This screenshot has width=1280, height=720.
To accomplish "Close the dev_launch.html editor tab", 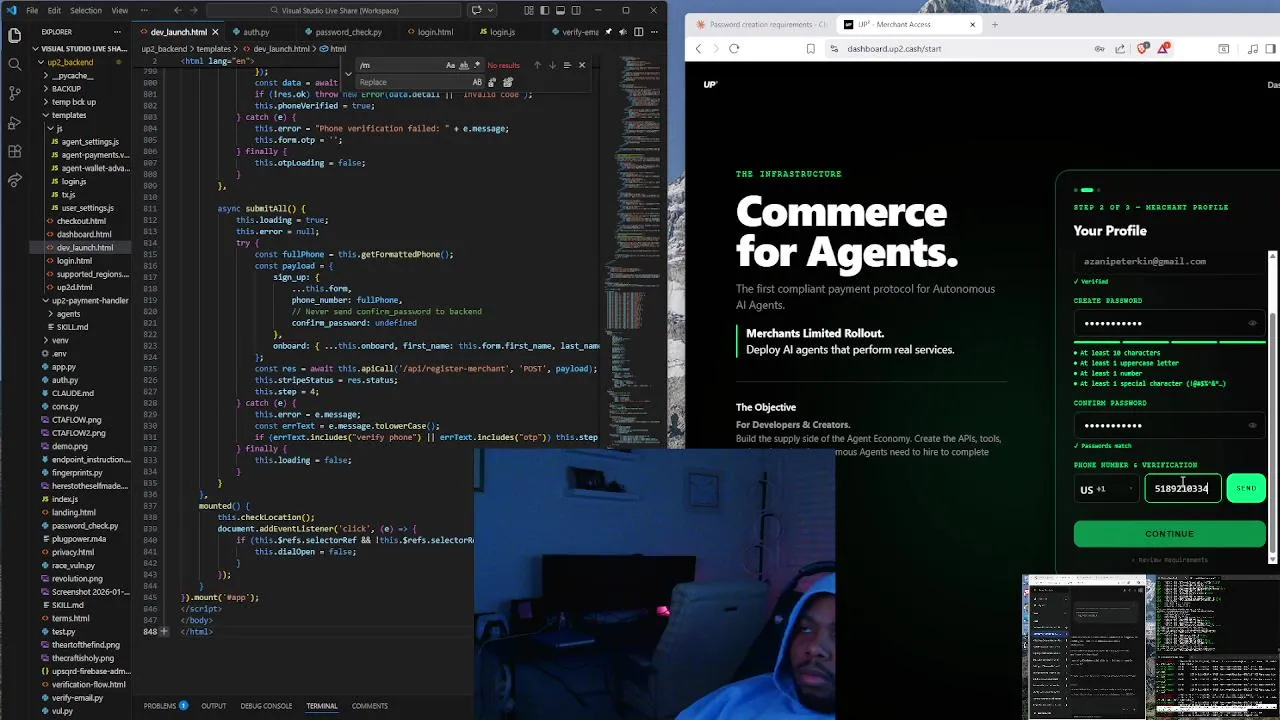I will pyautogui.click(x=216, y=32).
